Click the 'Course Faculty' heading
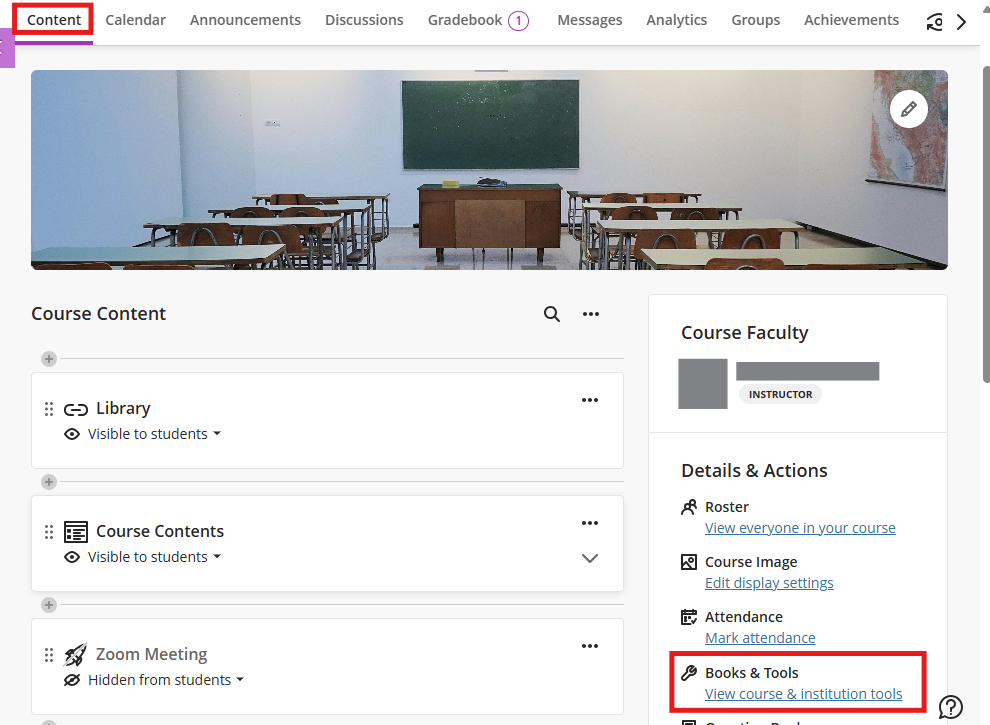Screen dimensions: 990x725 coord(744,333)
